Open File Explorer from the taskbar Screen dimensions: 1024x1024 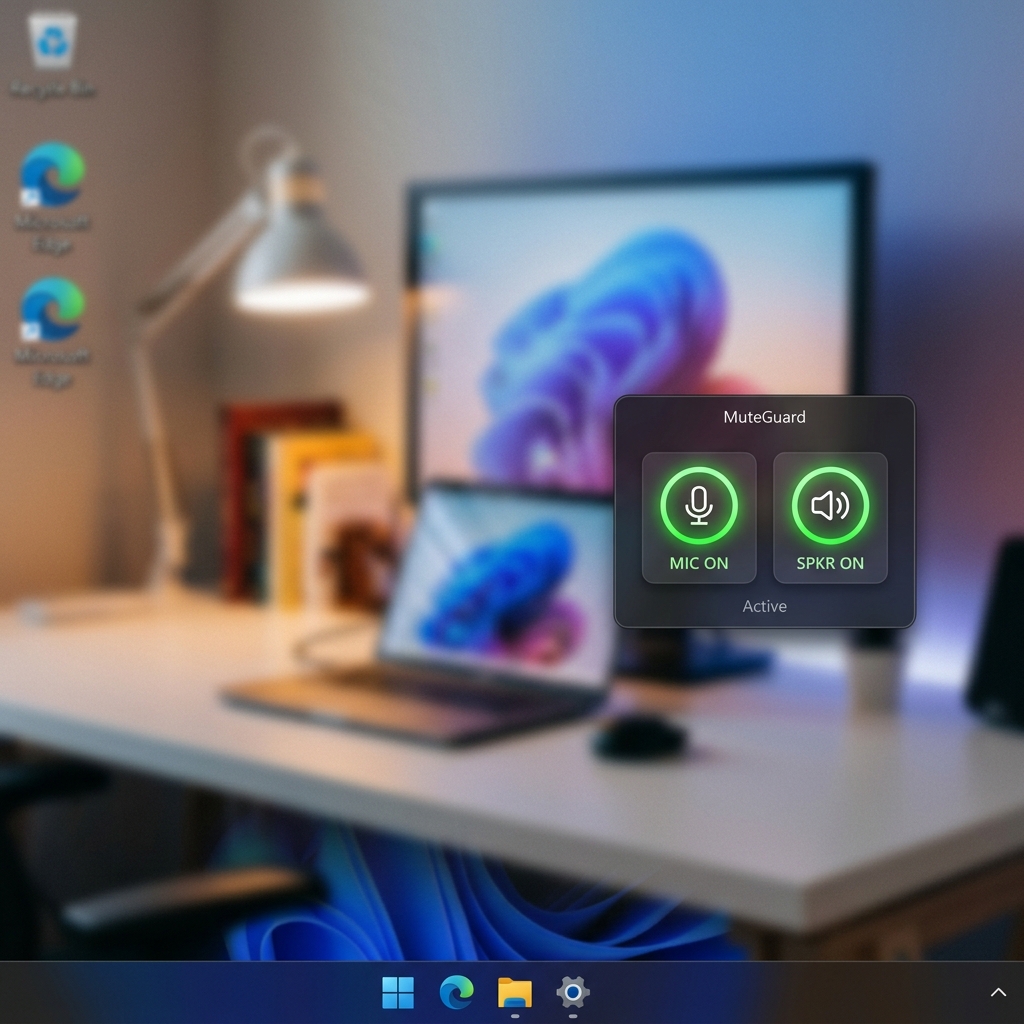pyautogui.click(x=513, y=994)
